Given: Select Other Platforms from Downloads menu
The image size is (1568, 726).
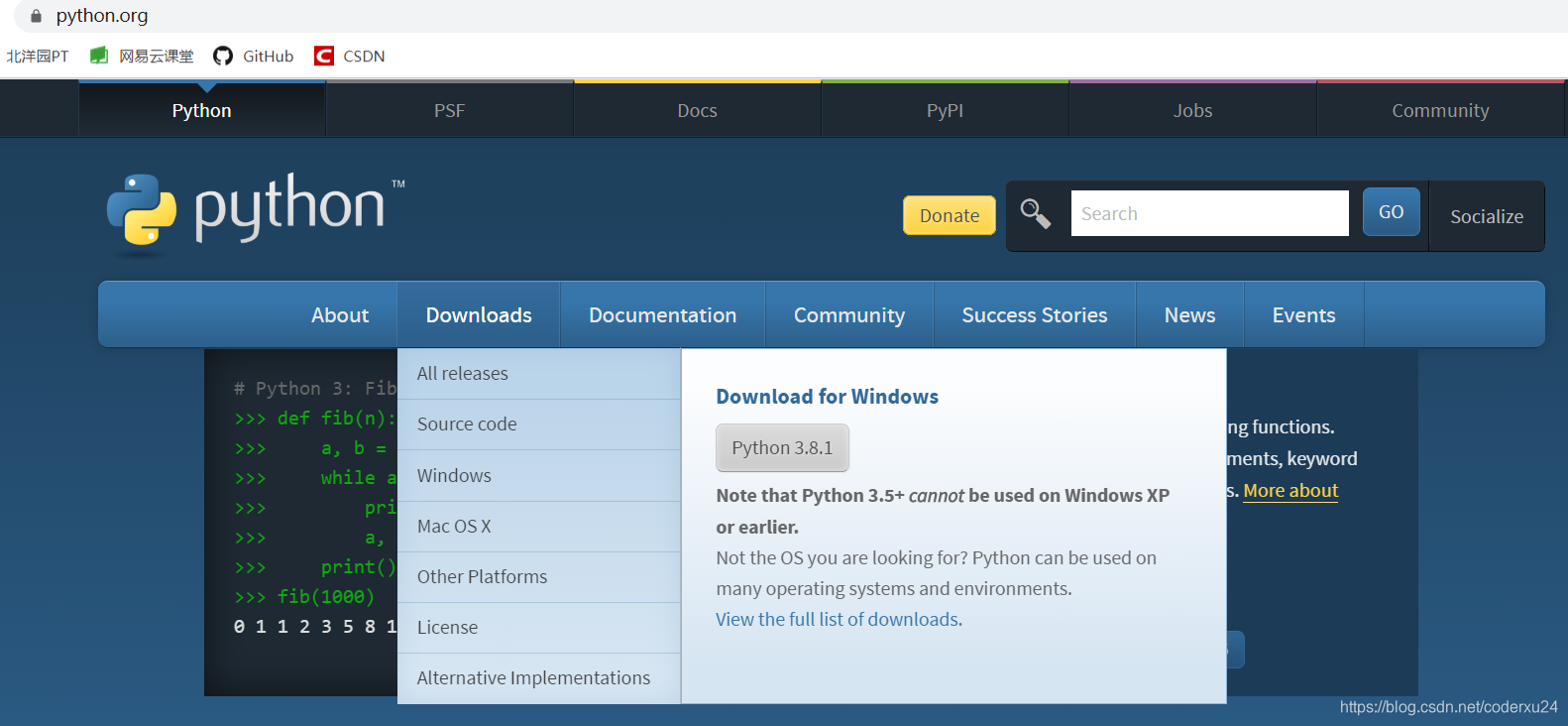Looking at the screenshot, I should click(x=539, y=577).
